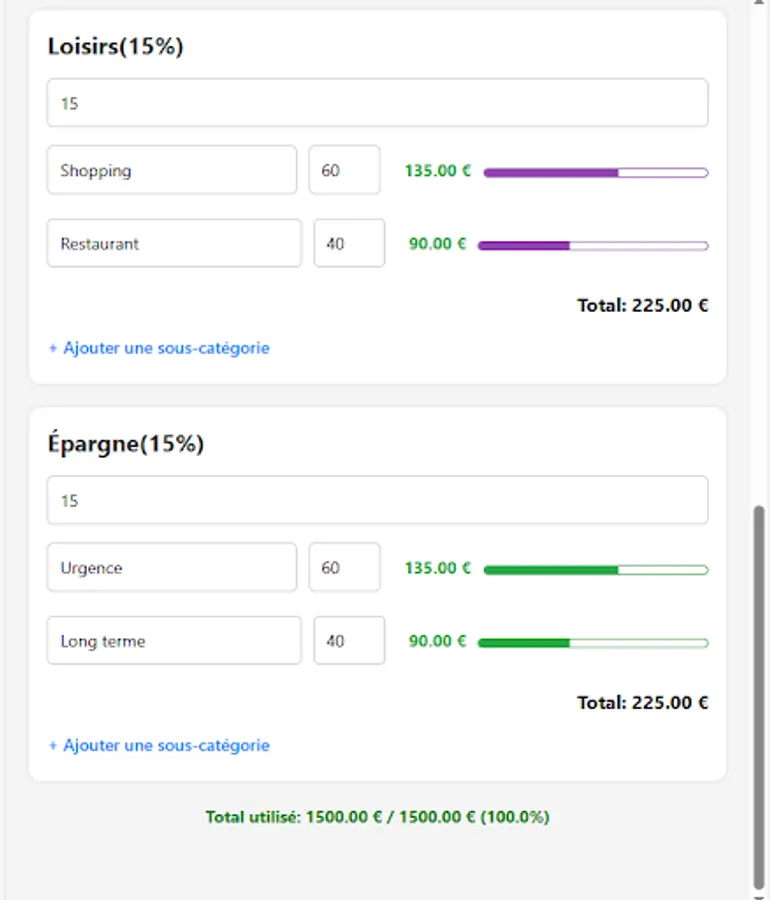Viewport: 770px width, 900px height.
Task: Select the Long terme subcategory name field
Action: 174,641
